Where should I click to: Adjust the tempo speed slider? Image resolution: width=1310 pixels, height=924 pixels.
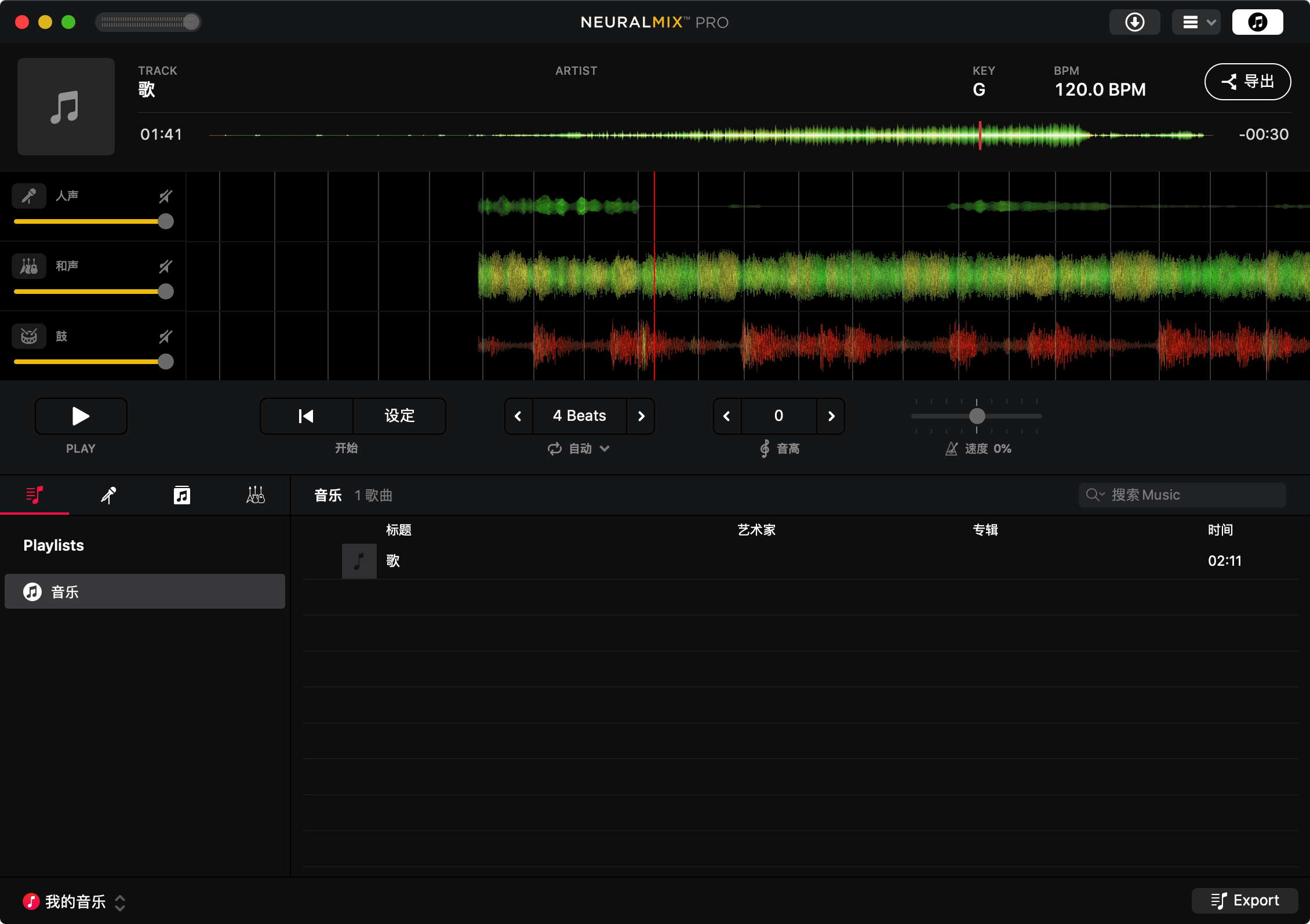[x=977, y=416]
